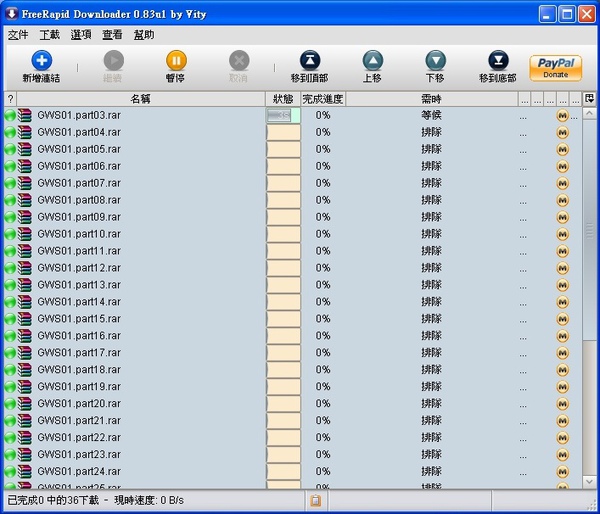Click the 移到頂部 move to top icon
The image size is (600, 514).
(x=309, y=61)
